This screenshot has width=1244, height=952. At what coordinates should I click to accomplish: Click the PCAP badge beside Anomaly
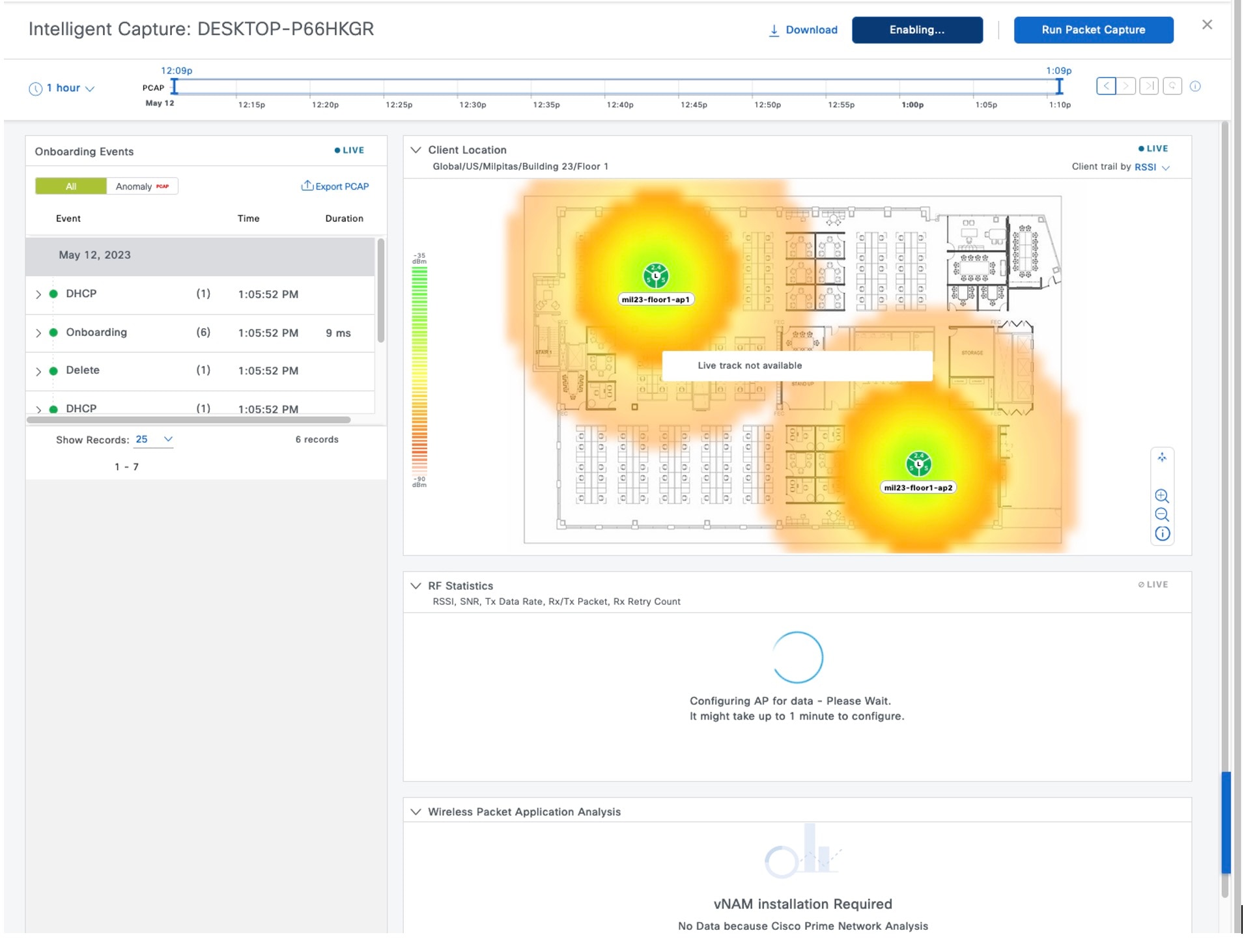(x=162, y=186)
